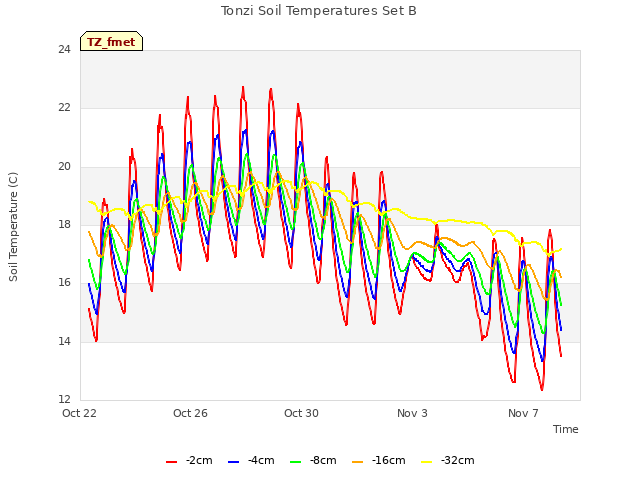The width and height of the screenshot is (640, 480).
Task: Click the Nov 3 x-axis tick label
Action: tap(412, 413)
